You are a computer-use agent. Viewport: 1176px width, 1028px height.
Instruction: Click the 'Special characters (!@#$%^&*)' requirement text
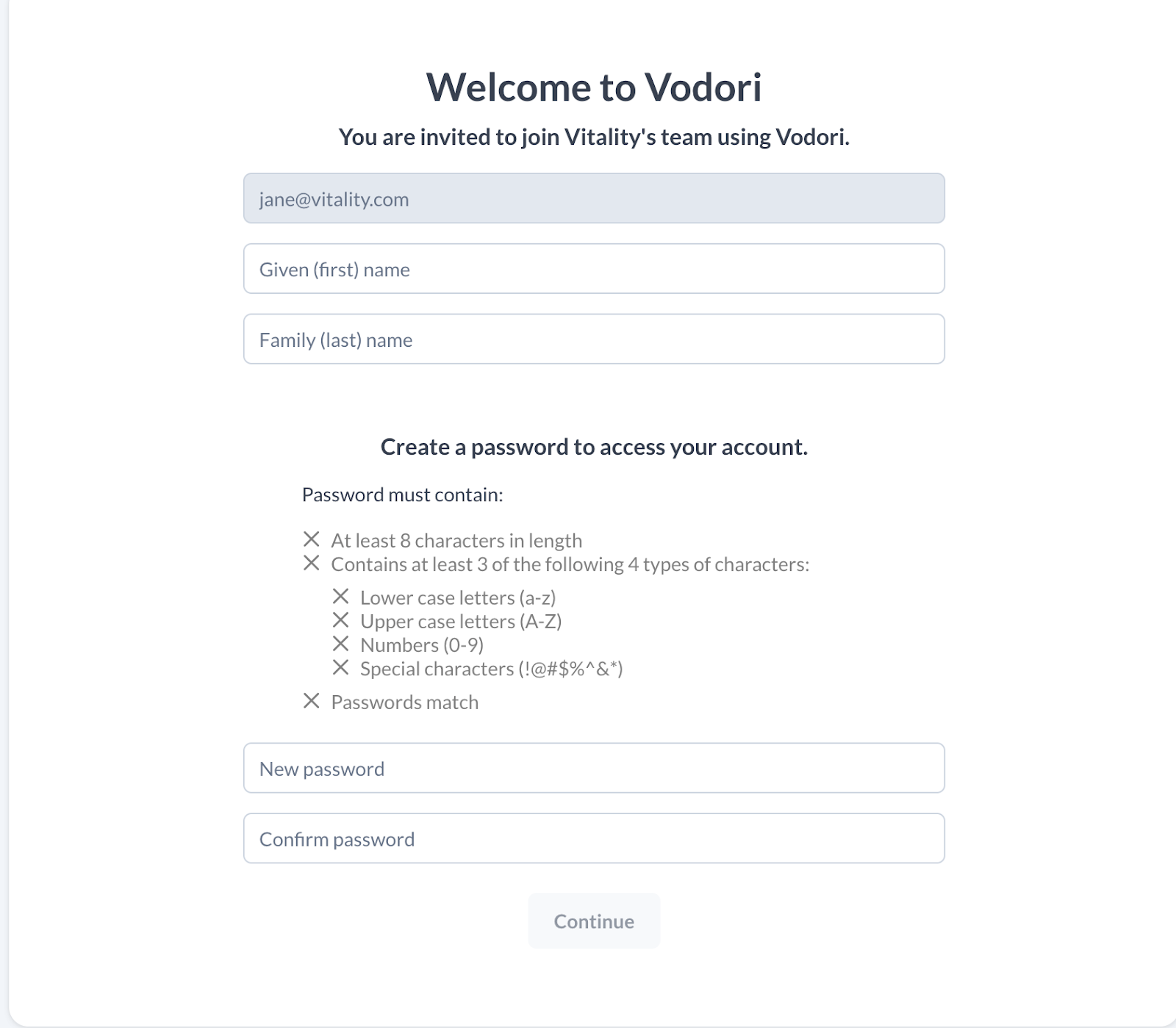491,669
